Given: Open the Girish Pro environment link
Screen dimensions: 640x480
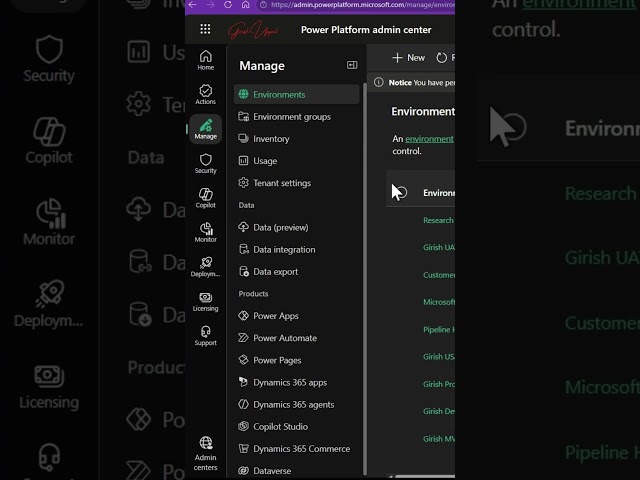Looking at the screenshot, I should tap(439, 384).
